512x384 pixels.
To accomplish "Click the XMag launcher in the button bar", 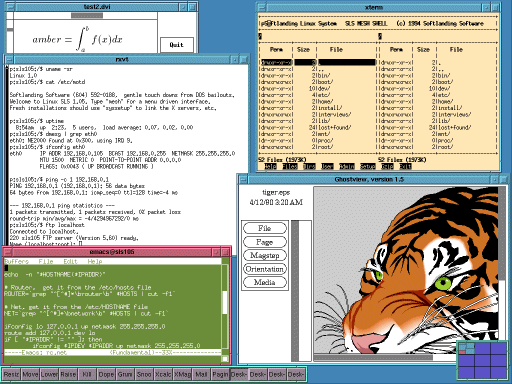I will coord(183,374).
